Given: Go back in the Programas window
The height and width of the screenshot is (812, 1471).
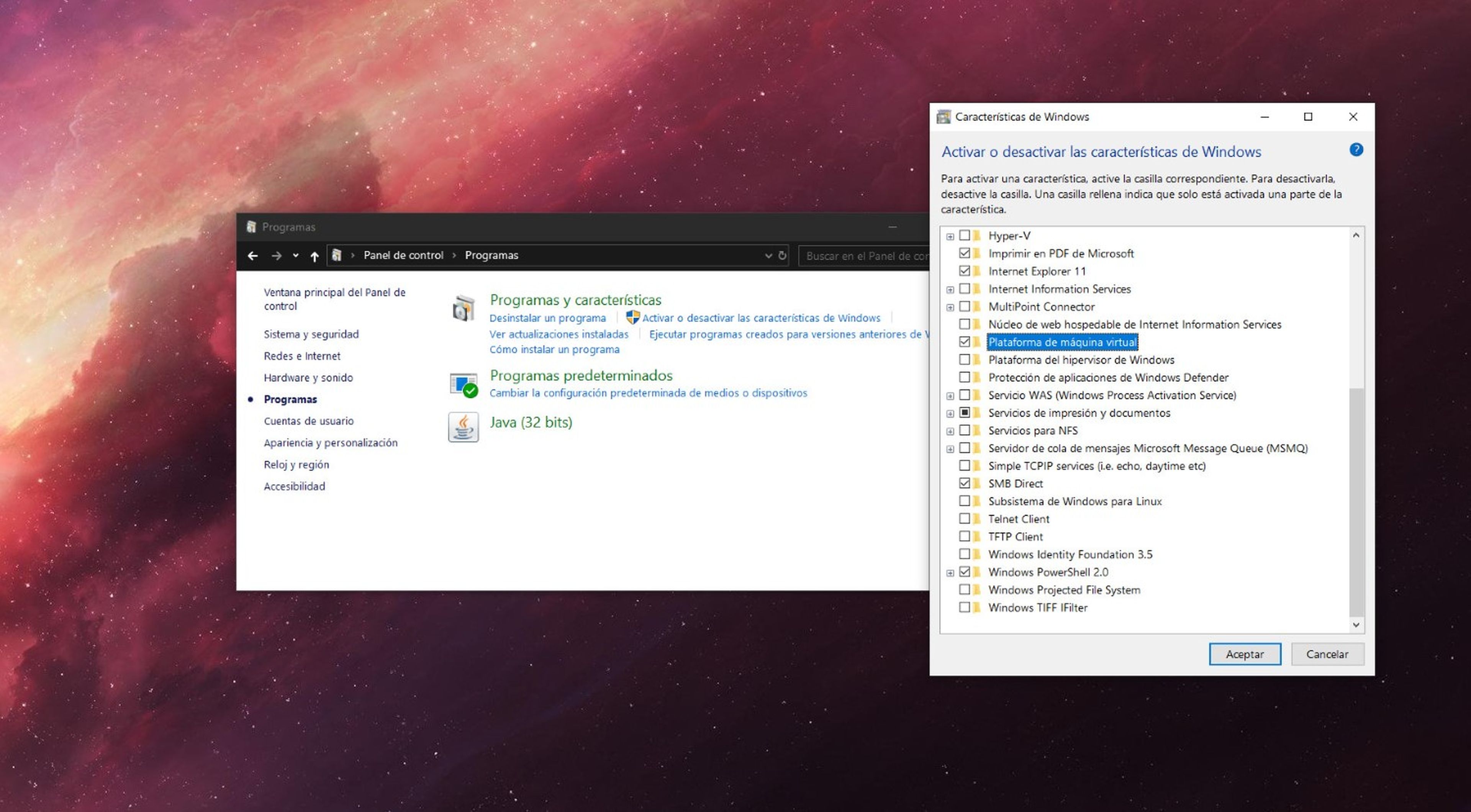Looking at the screenshot, I should pyautogui.click(x=252, y=256).
